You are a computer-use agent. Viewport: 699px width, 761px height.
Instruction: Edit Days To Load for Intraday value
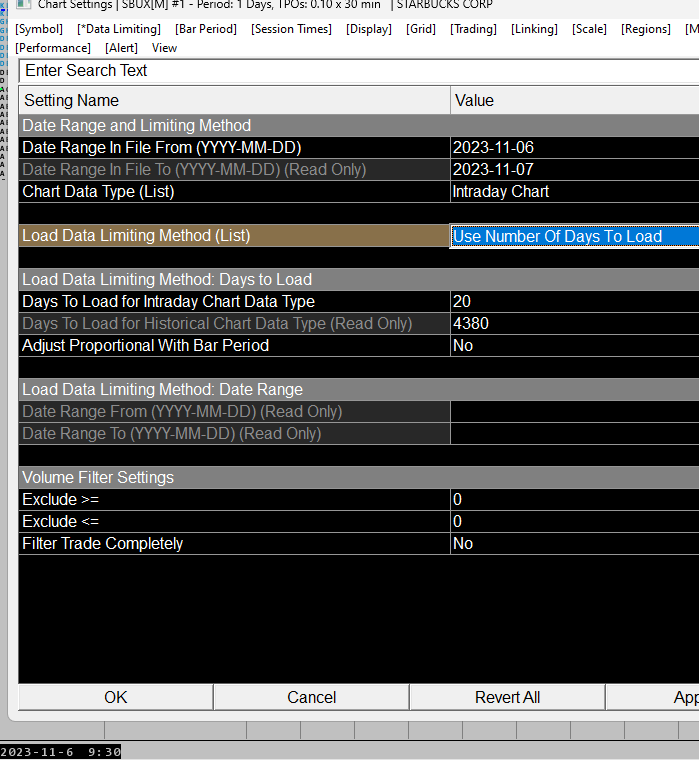[575, 301]
